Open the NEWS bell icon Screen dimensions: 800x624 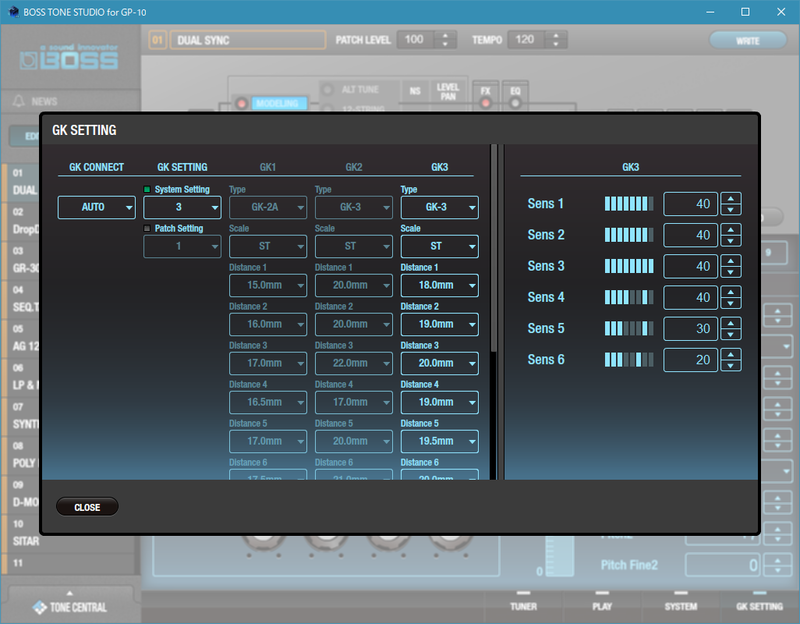[x=18, y=101]
